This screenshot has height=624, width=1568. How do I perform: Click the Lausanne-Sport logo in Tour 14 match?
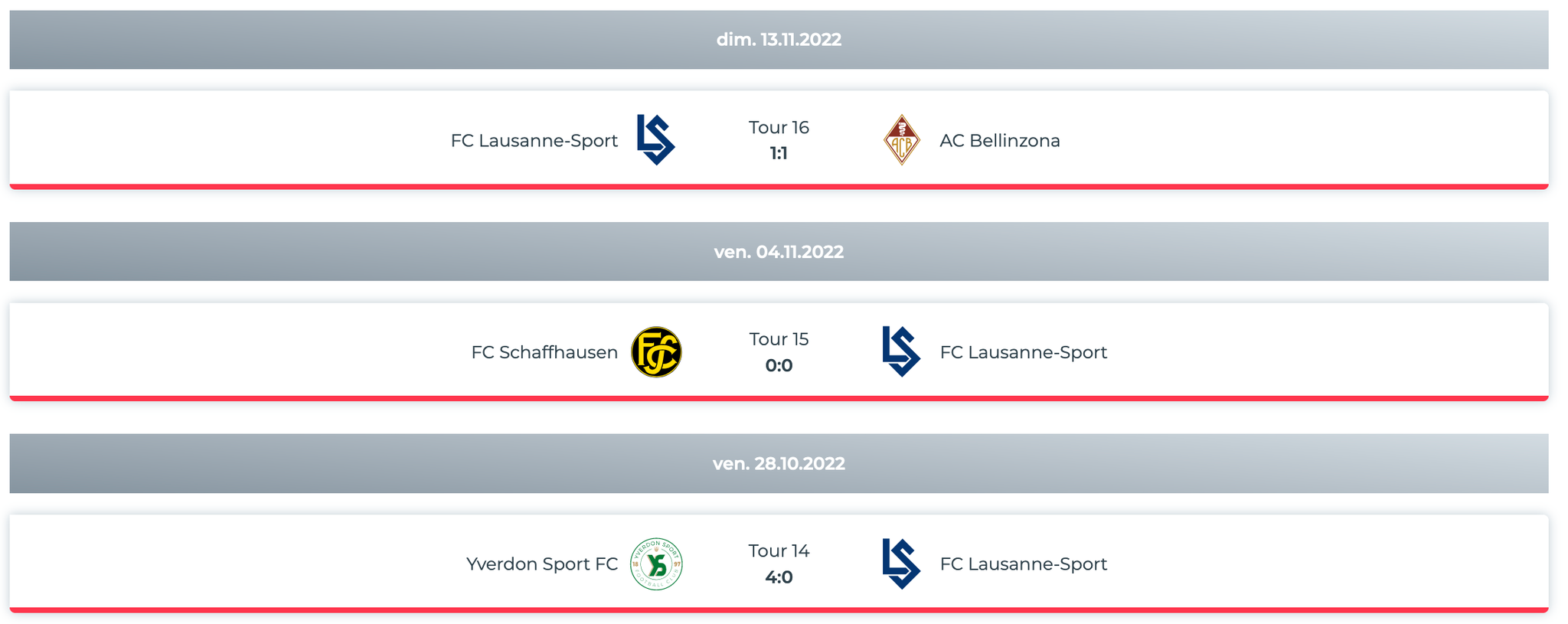click(x=901, y=564)
